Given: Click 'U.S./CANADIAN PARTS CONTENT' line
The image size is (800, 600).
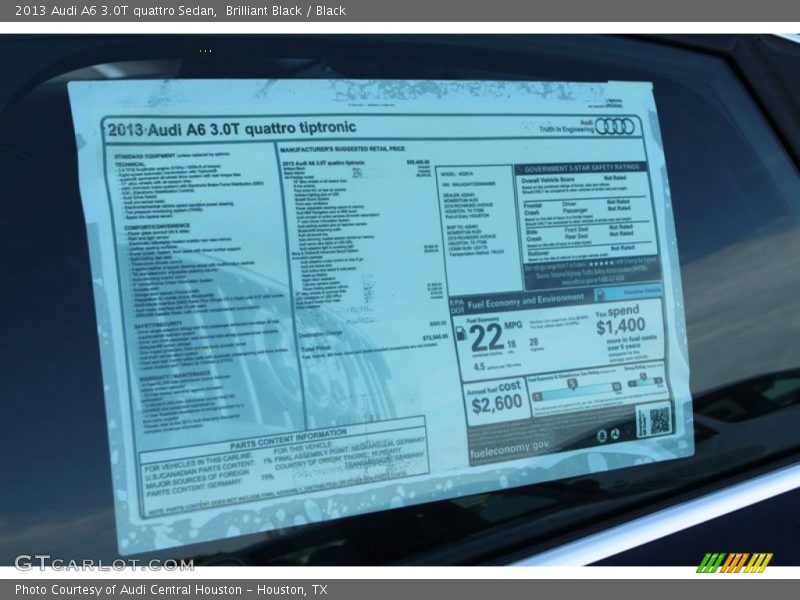Looking at the screenshot, I should pyautogui.click(x=200, y=471).
